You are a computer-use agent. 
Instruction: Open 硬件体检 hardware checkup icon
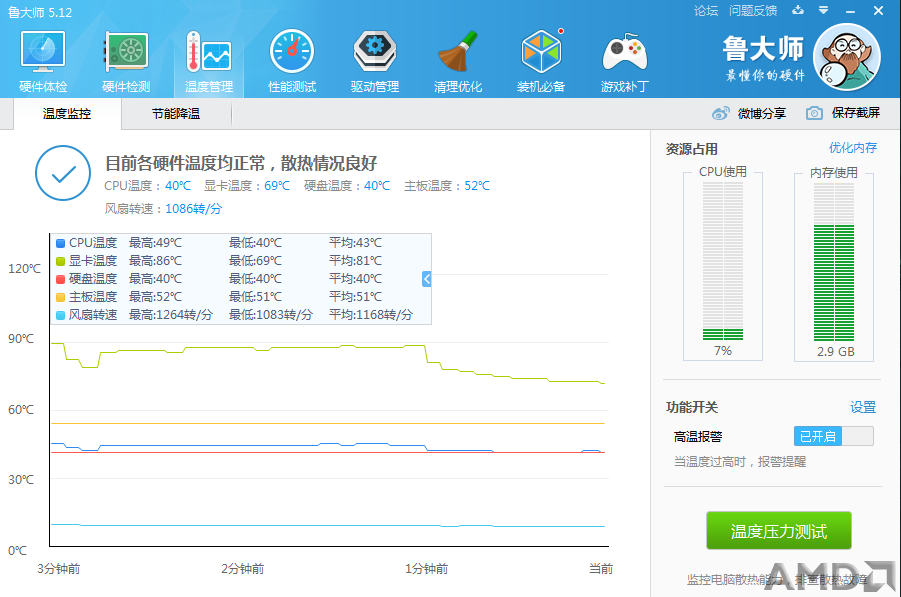click(x=43, y=52)
